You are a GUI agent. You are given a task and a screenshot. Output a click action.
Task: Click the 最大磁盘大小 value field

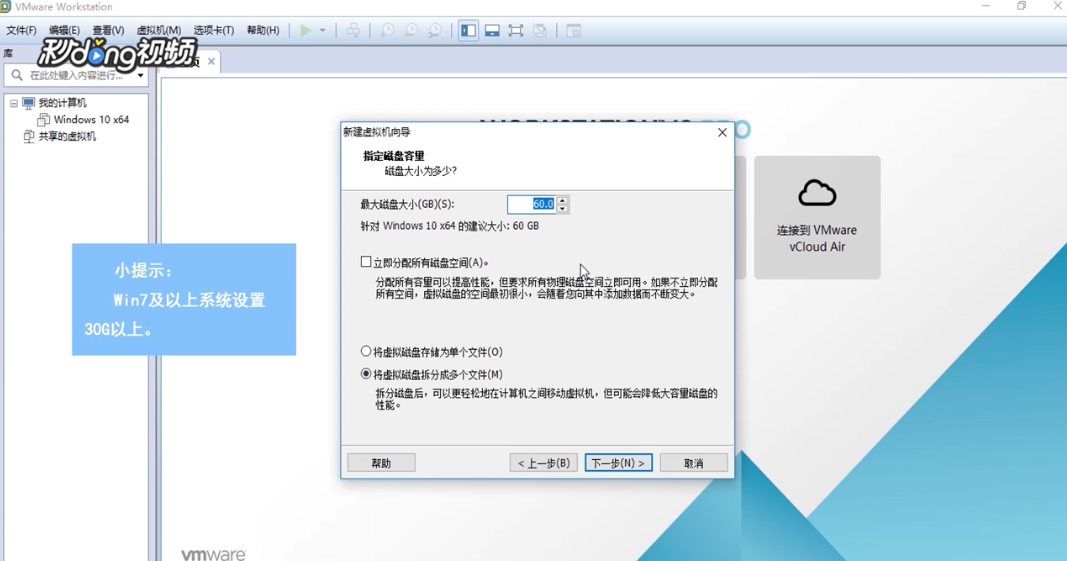[x=531, y=204]
